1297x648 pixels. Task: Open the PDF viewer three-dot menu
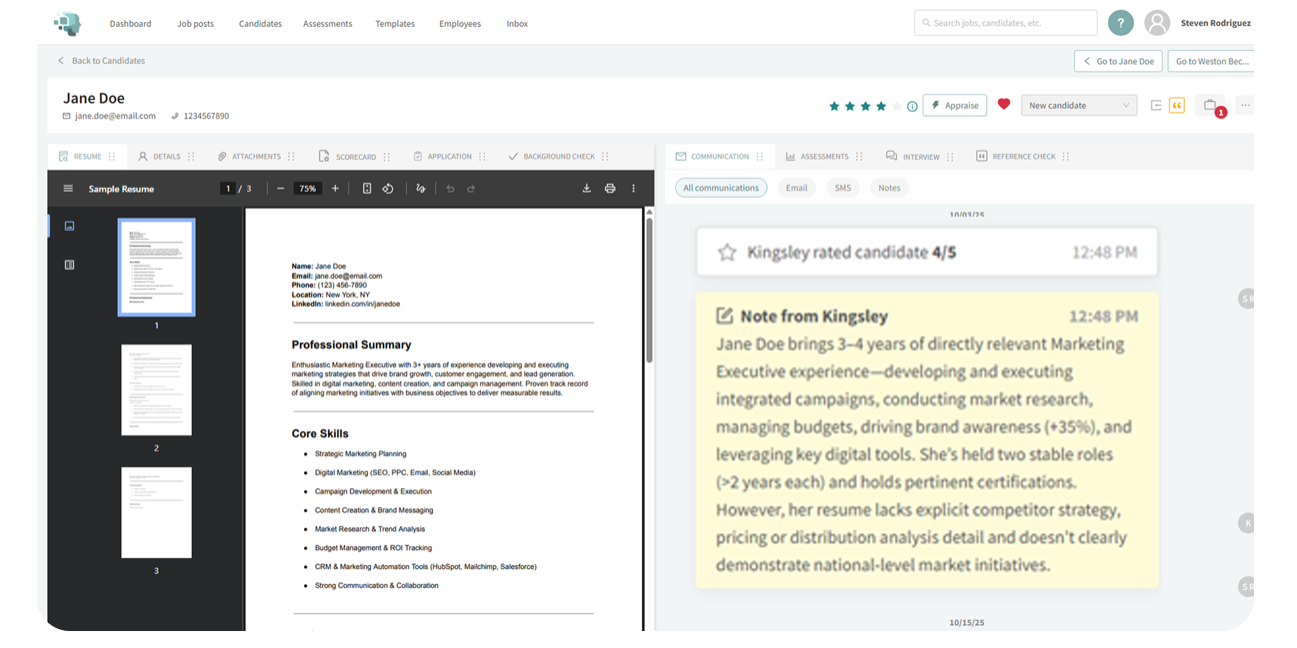click(x=633, y=188)
